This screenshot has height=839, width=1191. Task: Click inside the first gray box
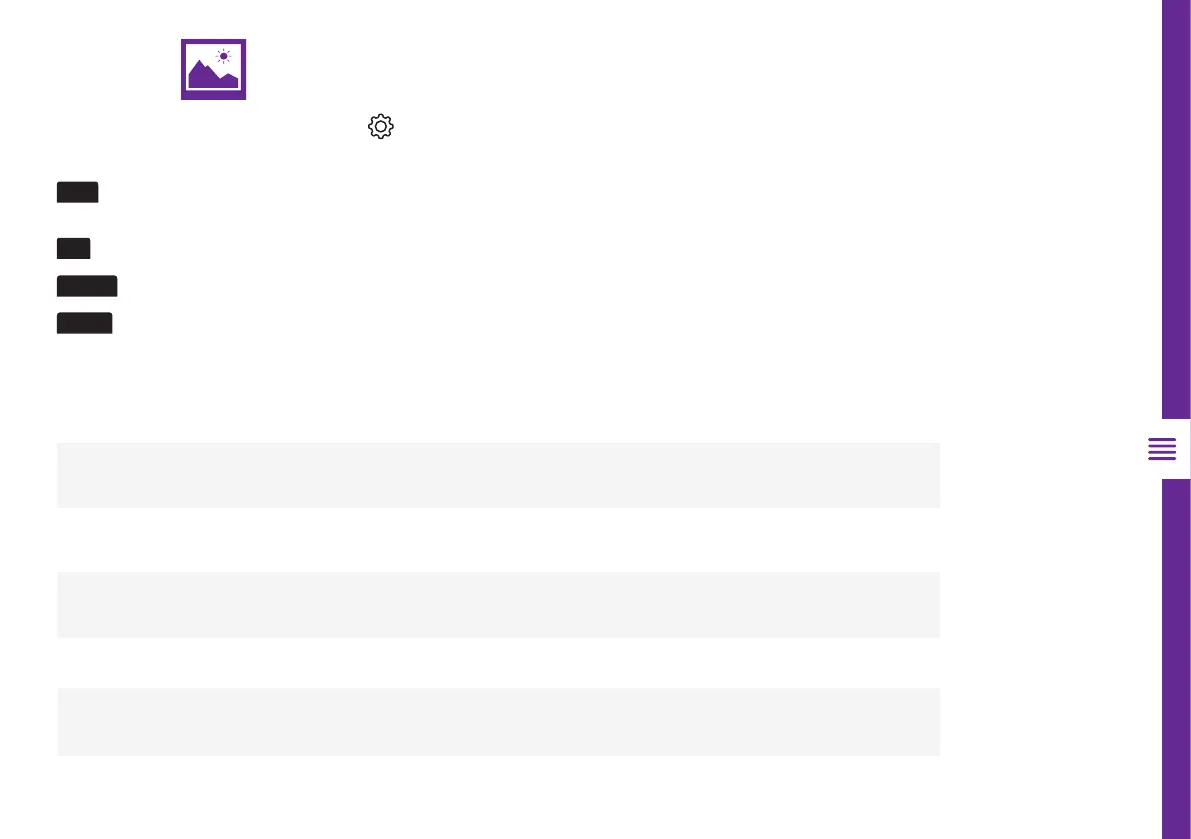498,475
